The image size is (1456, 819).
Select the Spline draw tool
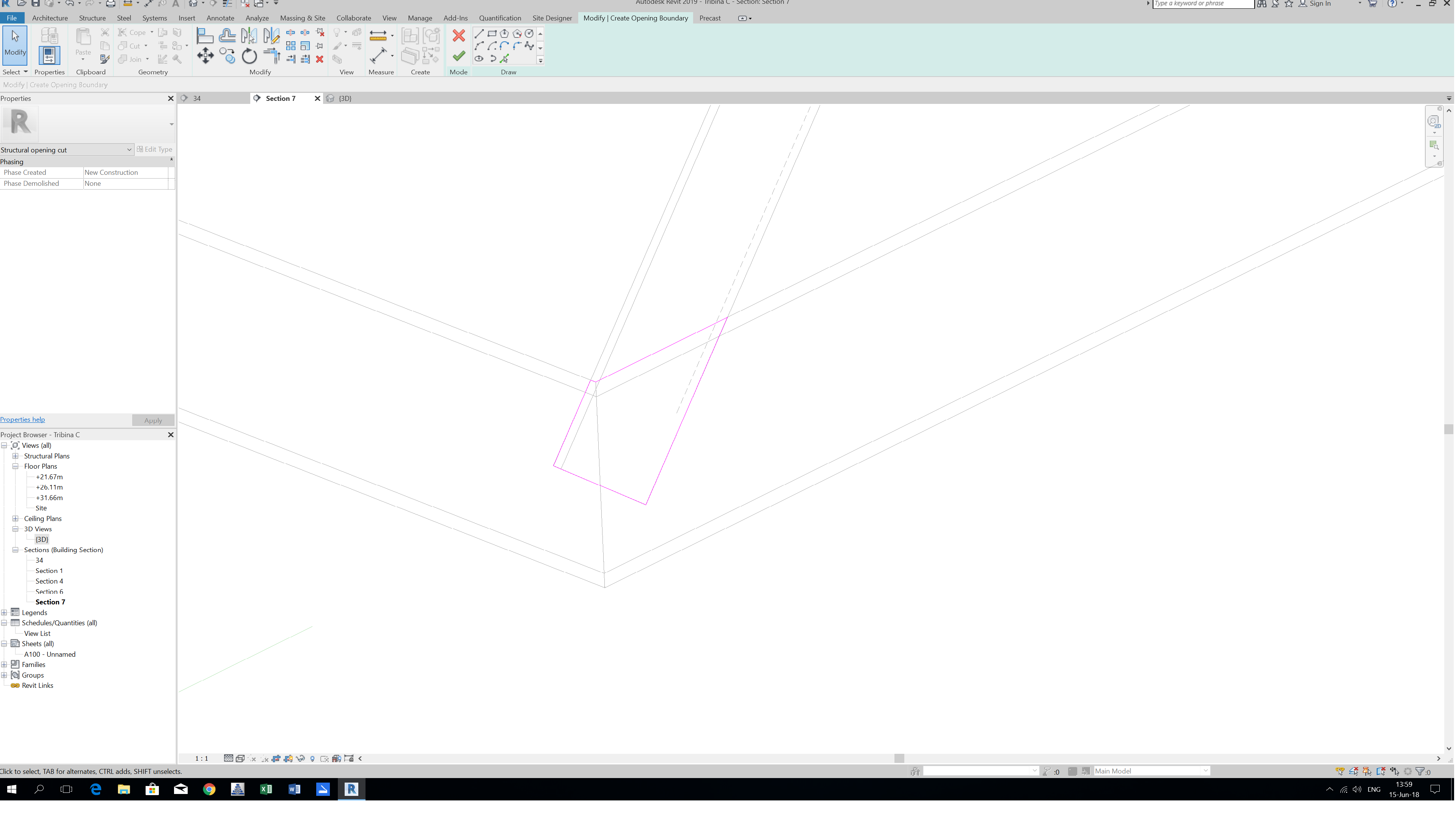click(x=529, y=46)
